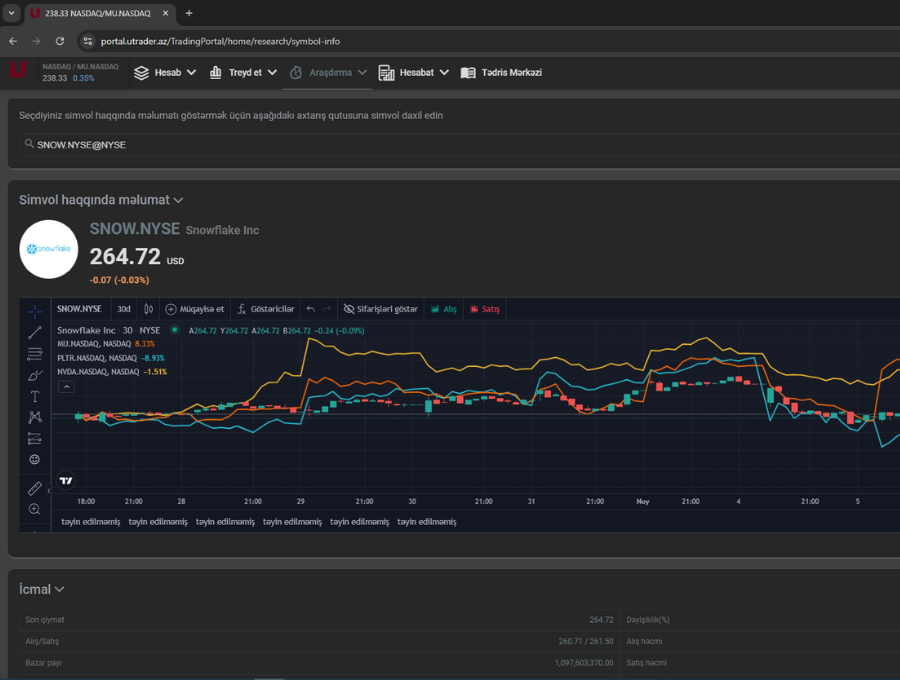Open the 30d interval dropdown

(124, 309)
